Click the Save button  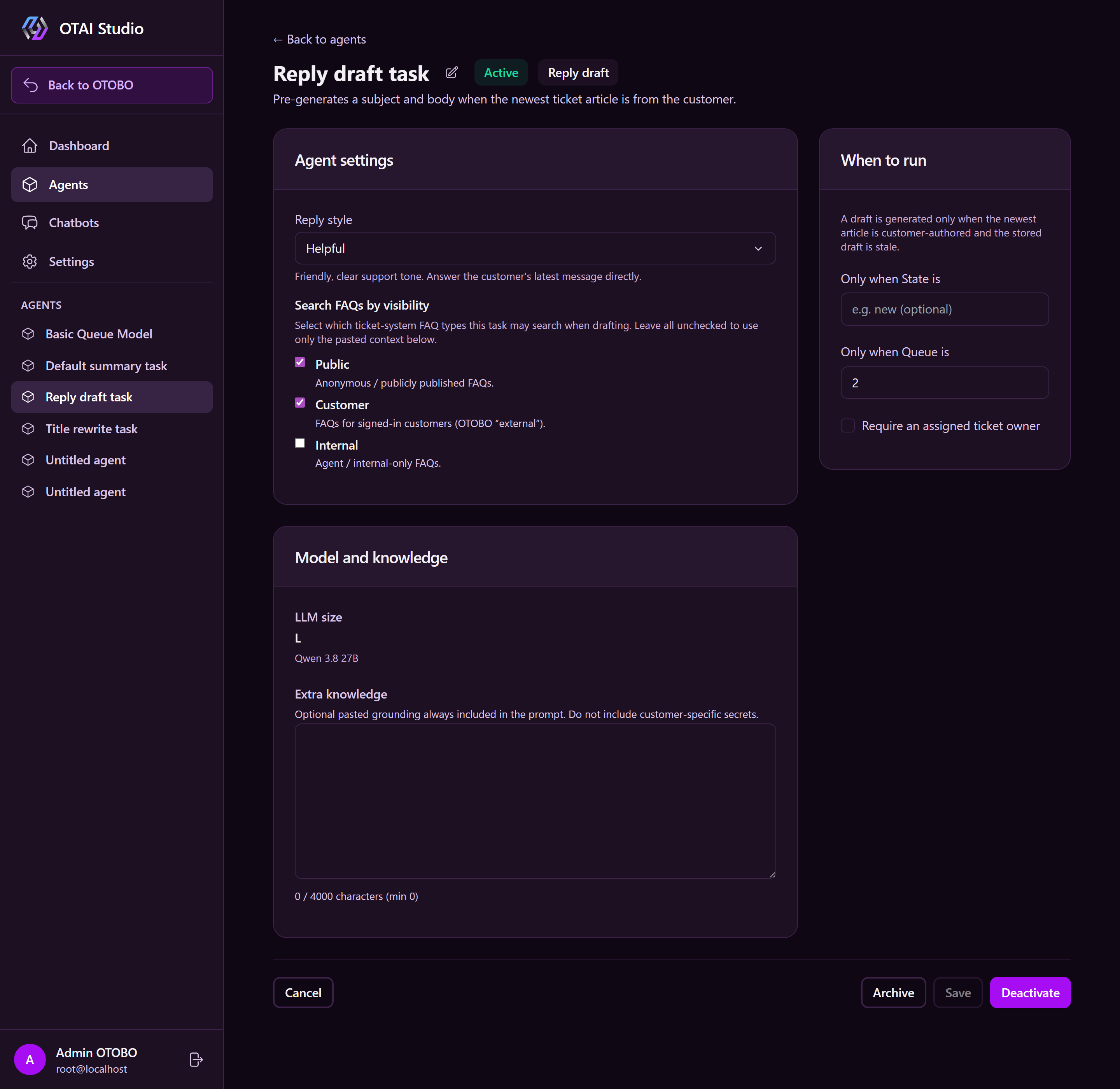(x=957, y=993)
